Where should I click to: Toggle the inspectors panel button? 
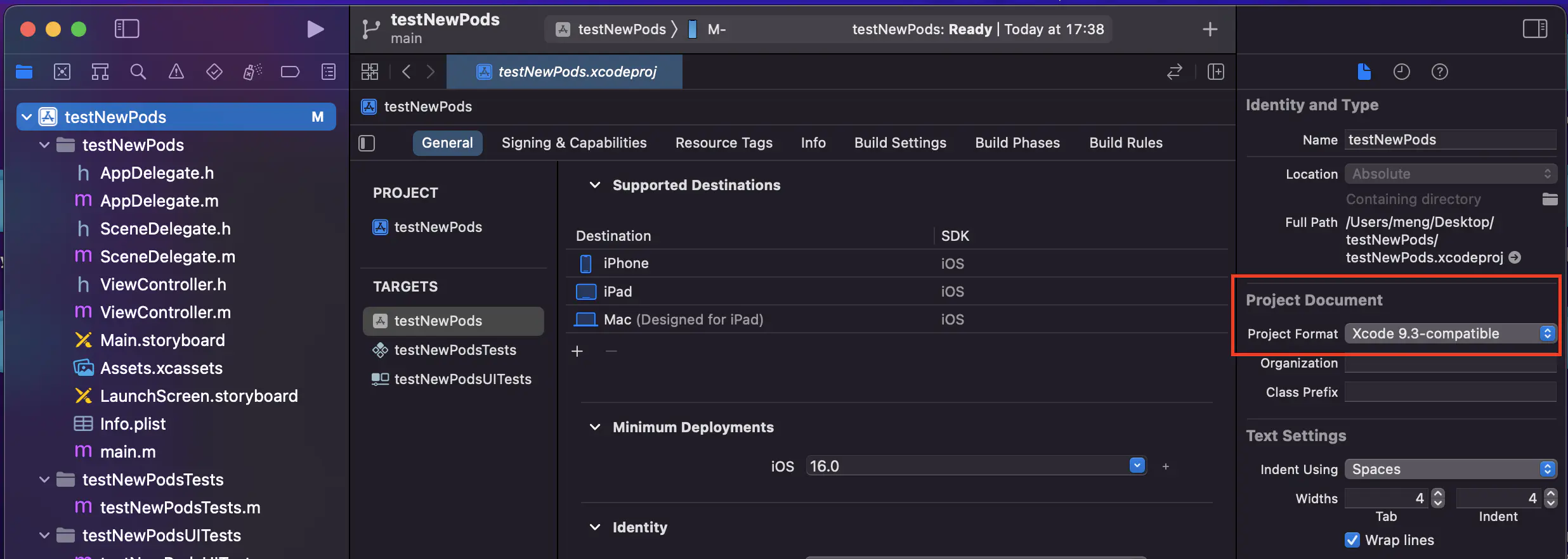pos(1535,29)
